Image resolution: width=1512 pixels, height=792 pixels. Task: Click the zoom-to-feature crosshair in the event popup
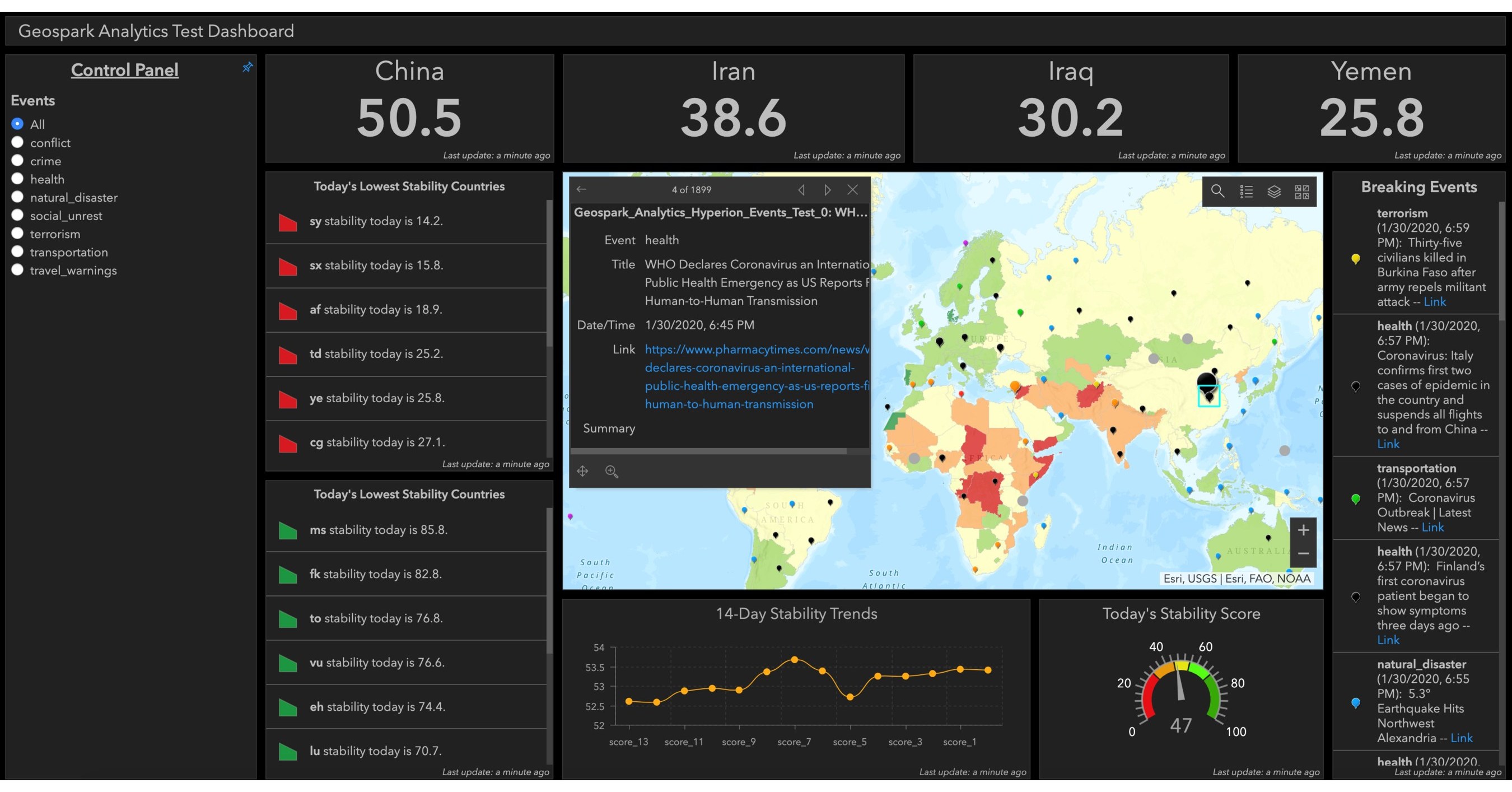click(x=583, y=472)
